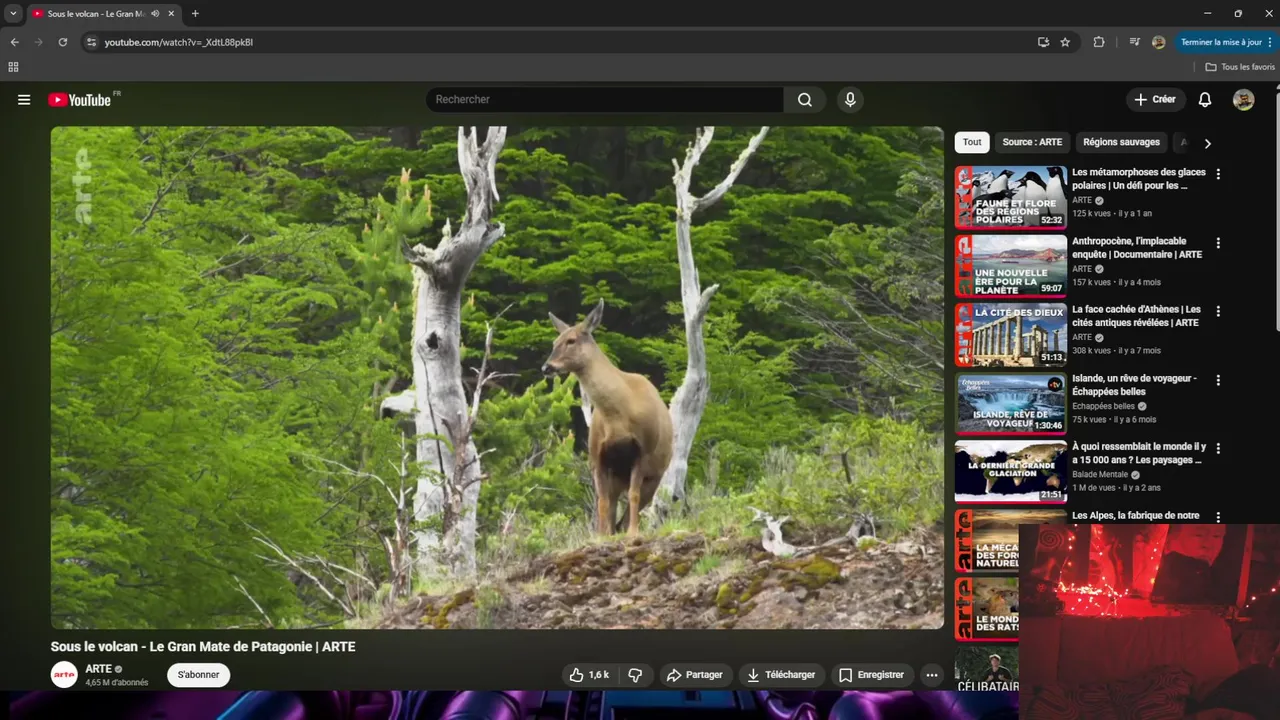Click the Rechercher search field
Image resolution: width=1280 pixels, height=720 pixels.
(x=605, y=100)
